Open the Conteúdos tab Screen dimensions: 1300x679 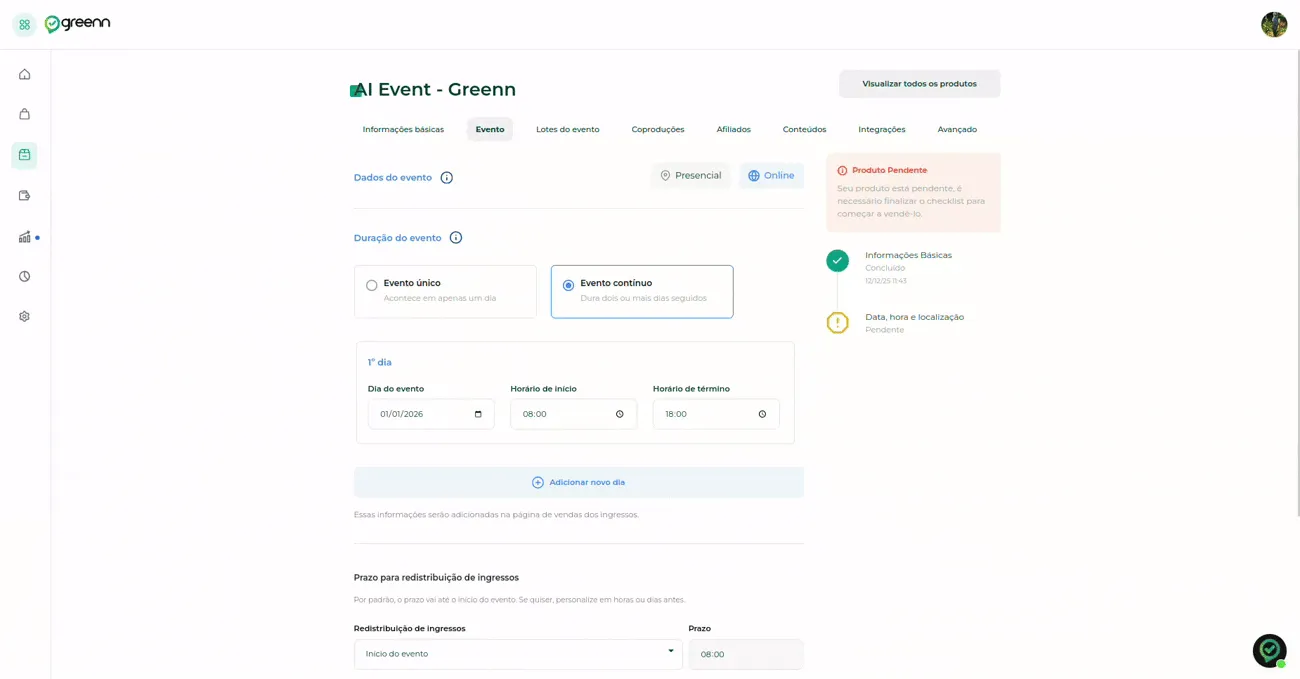click(805, 129)
